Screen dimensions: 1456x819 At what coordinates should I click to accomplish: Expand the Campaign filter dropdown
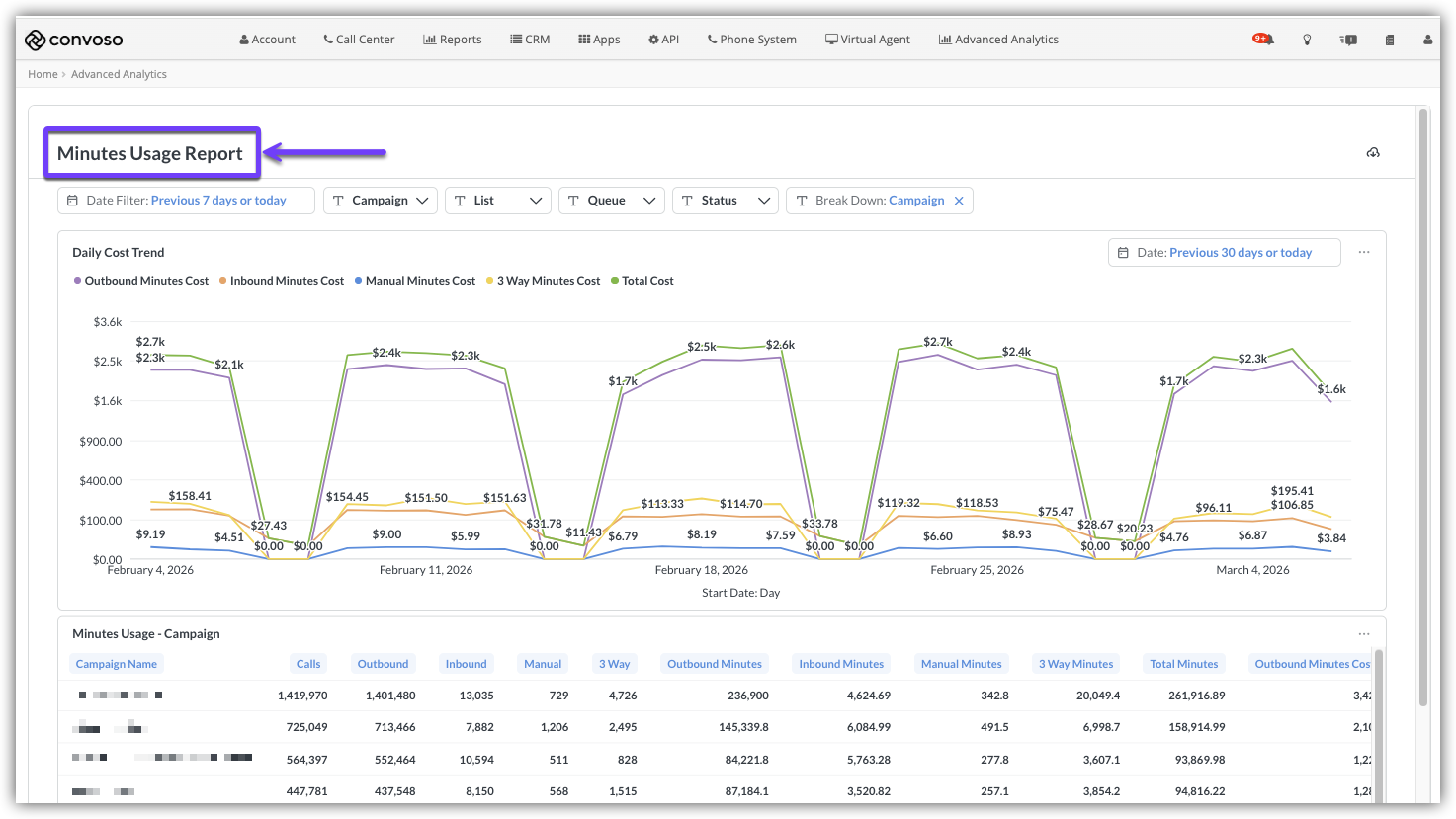381,201
